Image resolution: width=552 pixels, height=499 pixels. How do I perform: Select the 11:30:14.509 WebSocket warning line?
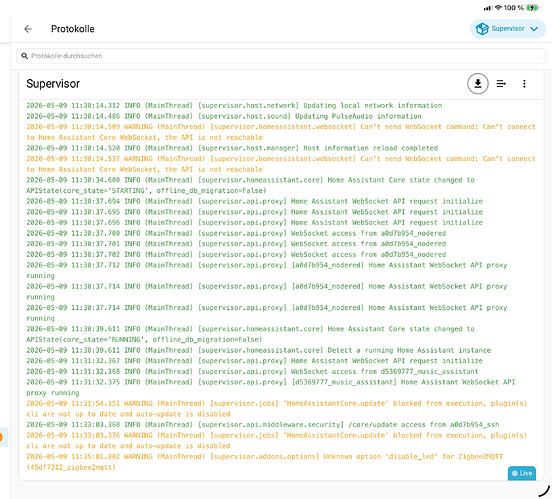(x=281, y=132)
